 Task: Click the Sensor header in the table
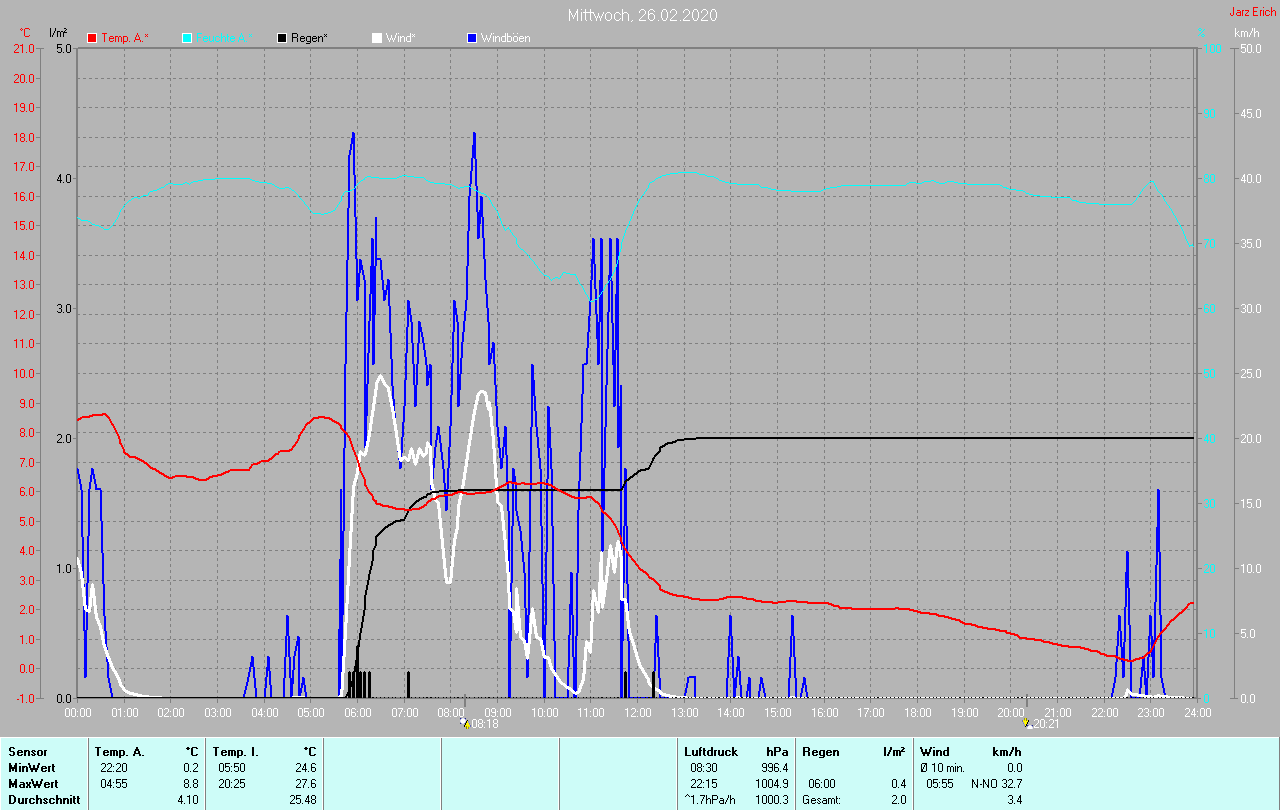pyautogui.click(x=27, y=751)
